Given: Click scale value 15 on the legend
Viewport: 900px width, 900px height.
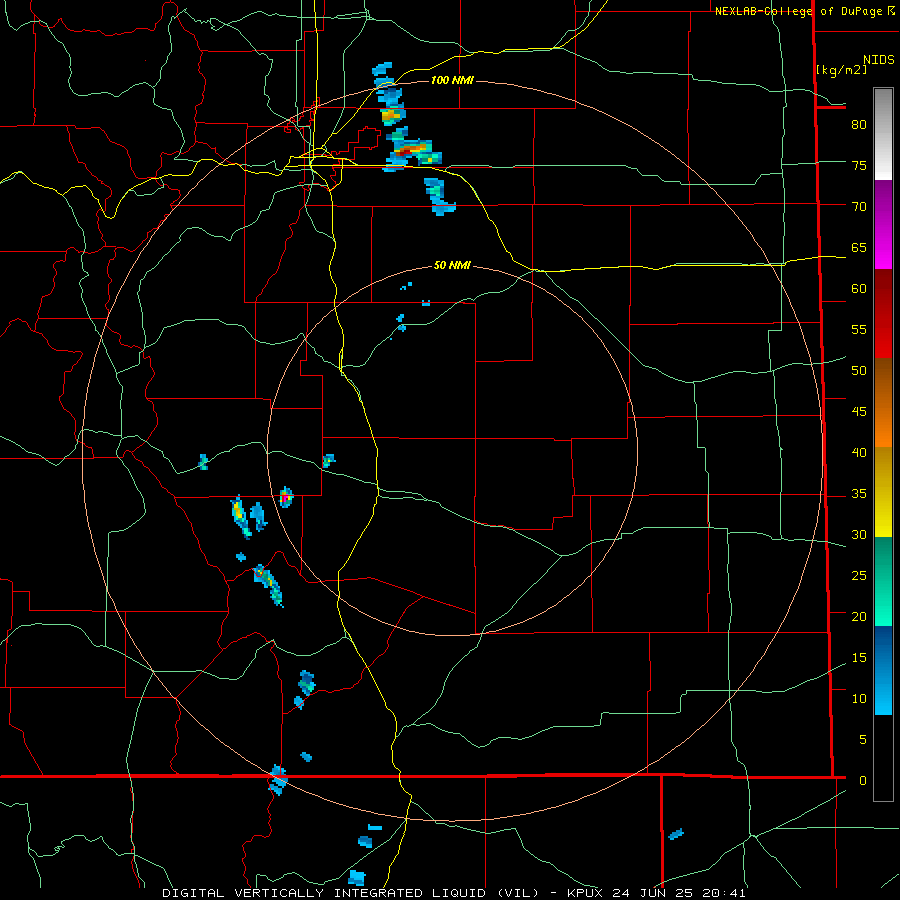Looking at the screenshot, I should 859,657.
